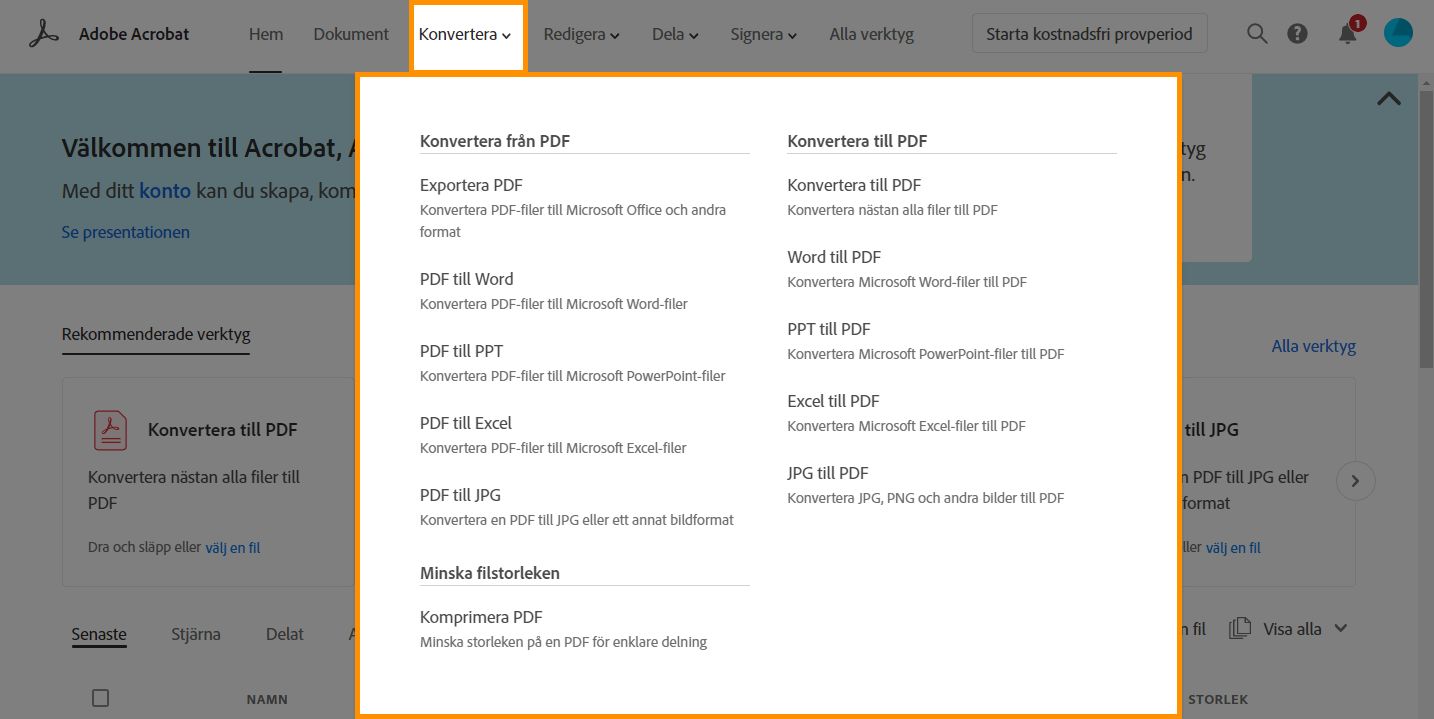Open the Se presentationen link
Image resolution: width=1434 pixels, height=719 pixels.
[126, 232]
